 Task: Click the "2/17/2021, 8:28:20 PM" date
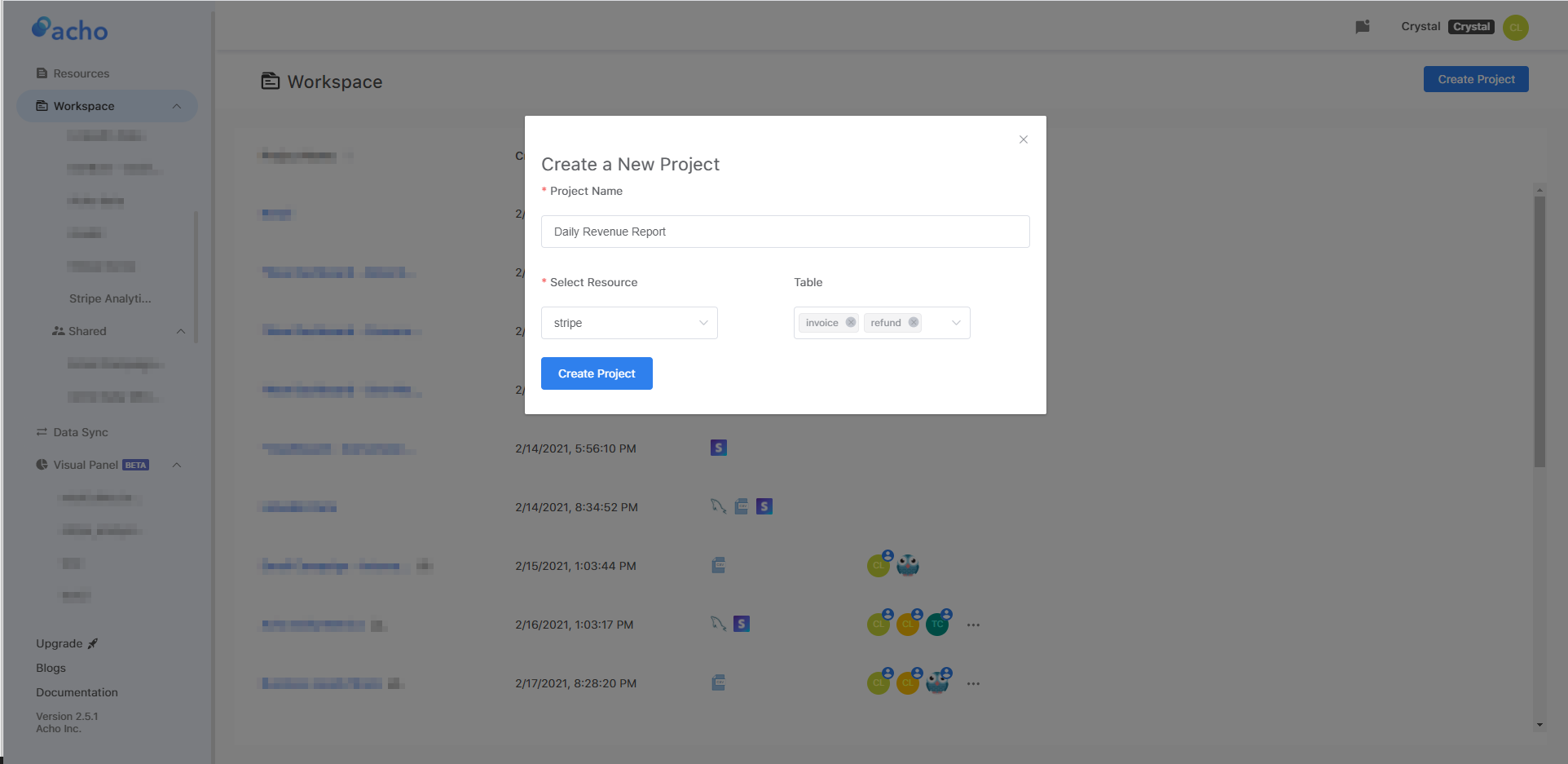tap(575, 683)
